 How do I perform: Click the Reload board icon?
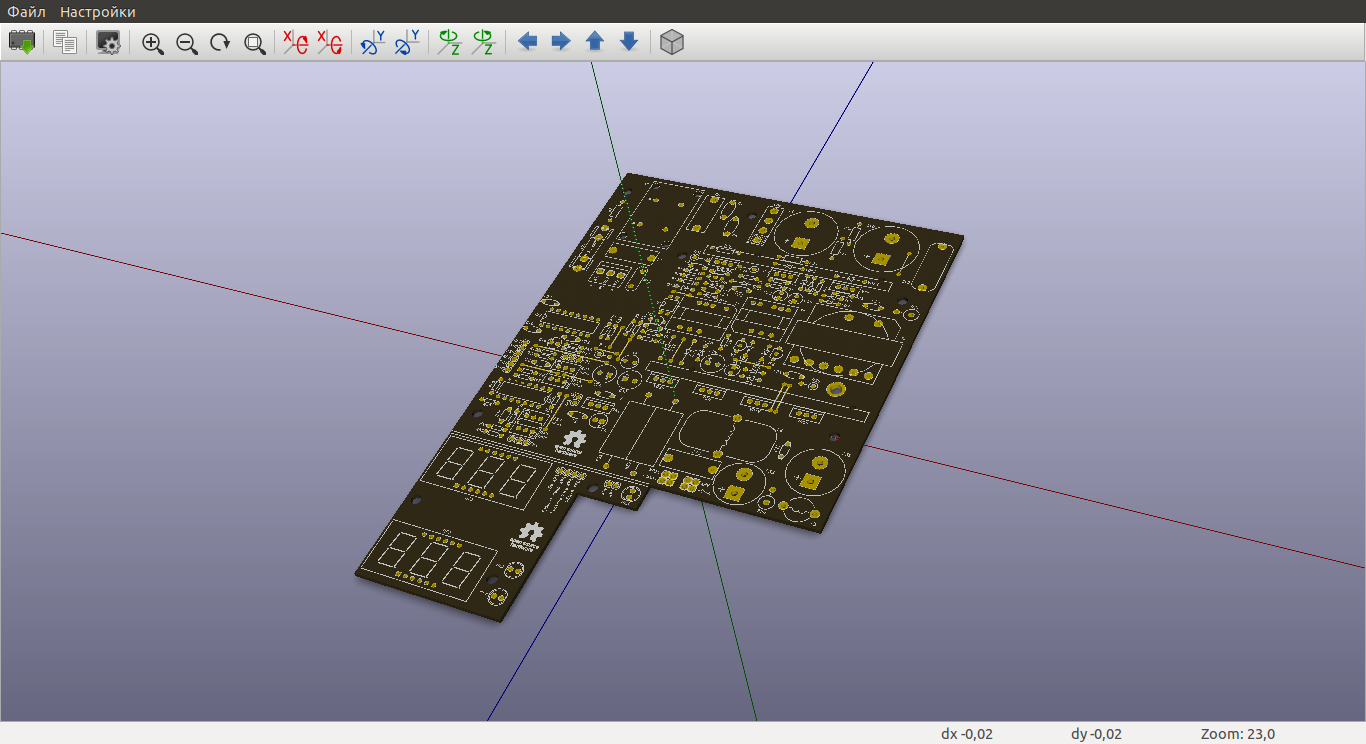point(22,42)
